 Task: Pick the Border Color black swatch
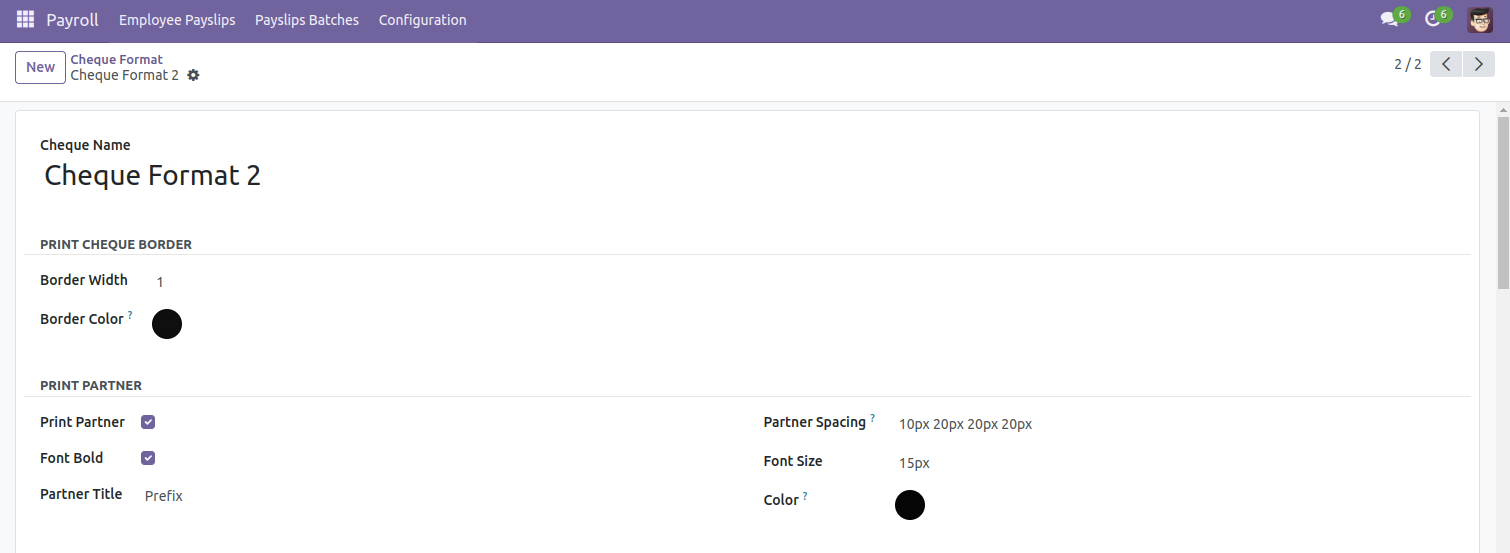(167, 324)
